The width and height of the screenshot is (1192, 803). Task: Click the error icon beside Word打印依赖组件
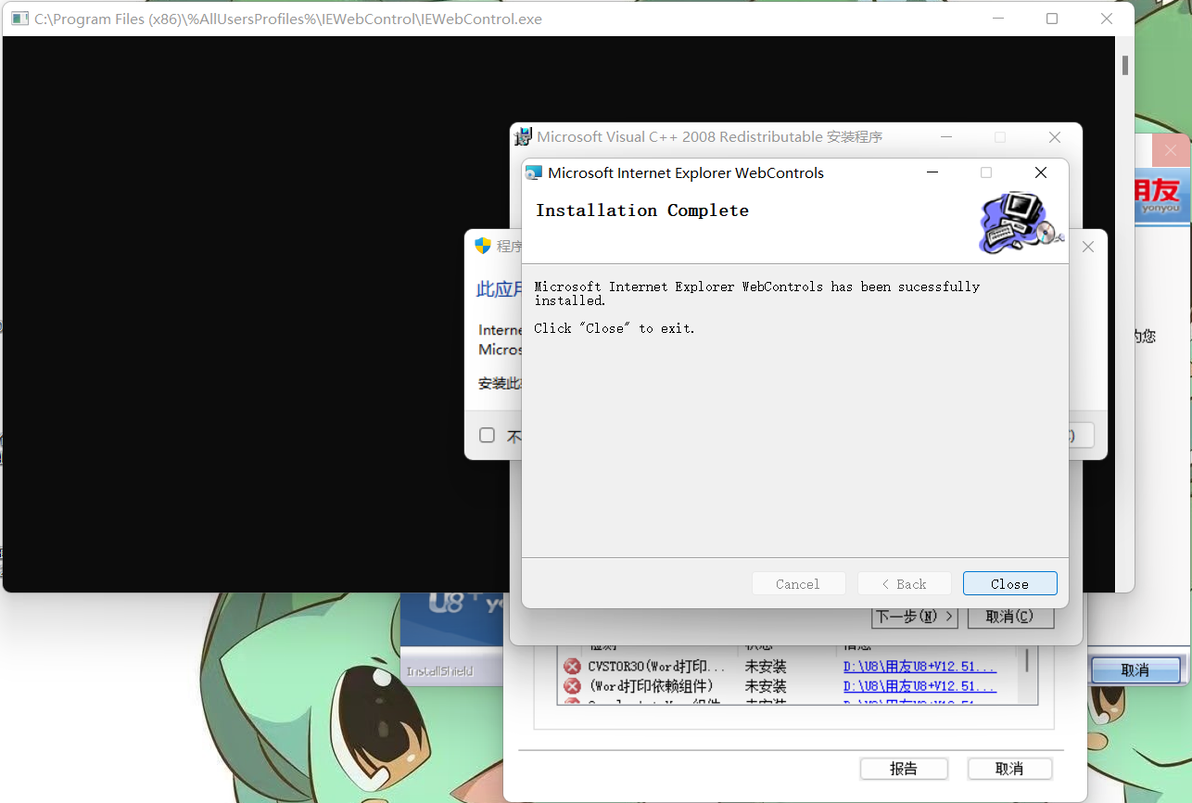point(572,686)
